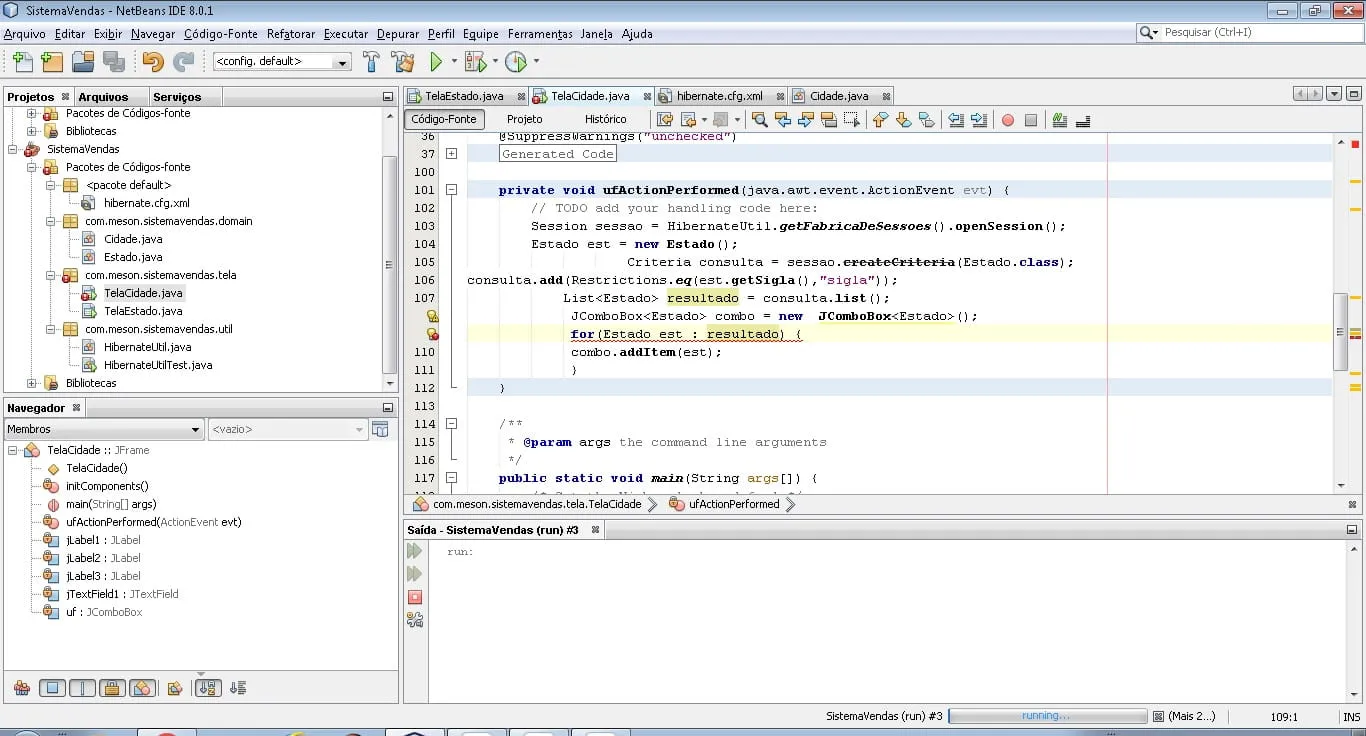The width and height of the screenshot is (1366, 736).
Task: Switch to the Projeto design view button
Action: click(x=524, y=119)
